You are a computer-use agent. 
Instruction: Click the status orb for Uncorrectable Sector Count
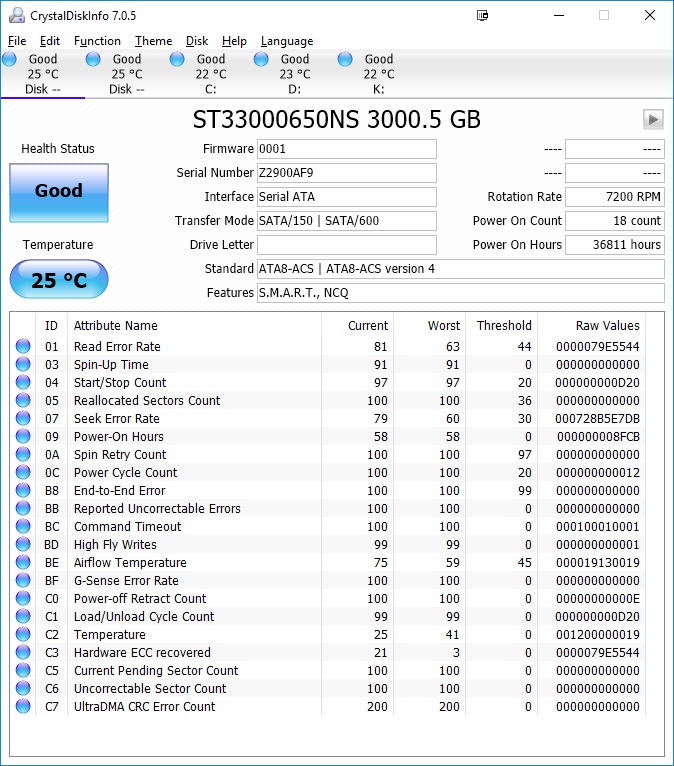23,688
